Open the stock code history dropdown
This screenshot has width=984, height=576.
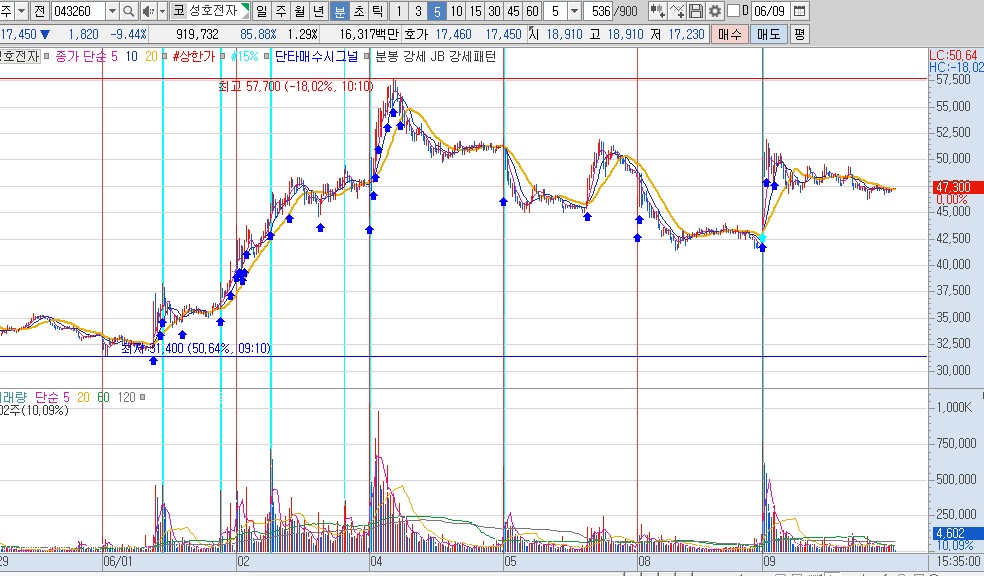point(112,11)
